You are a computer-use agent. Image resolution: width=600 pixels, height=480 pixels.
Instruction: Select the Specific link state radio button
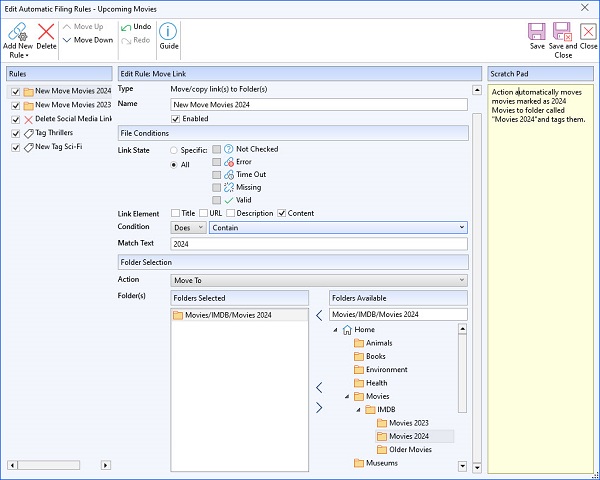tap(174, 150)
